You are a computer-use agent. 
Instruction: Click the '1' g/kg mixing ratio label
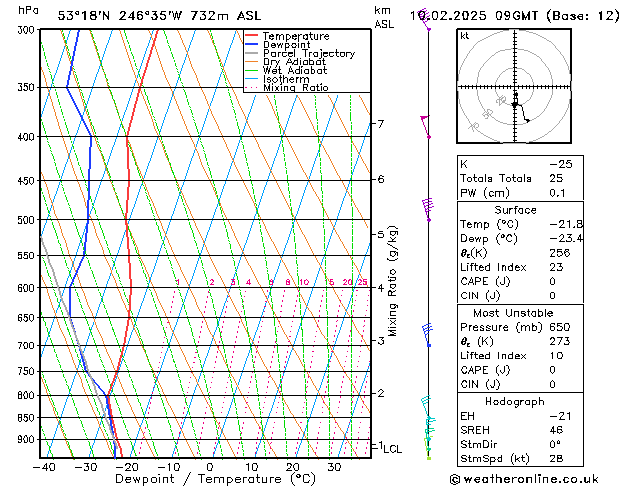[x=178, y=282]
